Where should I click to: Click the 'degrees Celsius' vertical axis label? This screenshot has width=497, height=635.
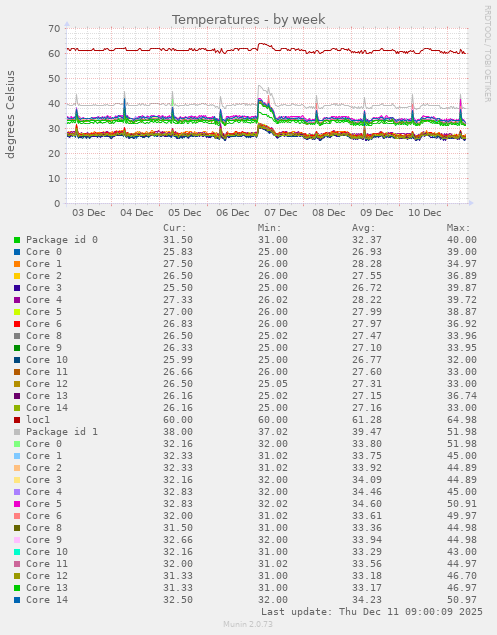coord(10,114)
